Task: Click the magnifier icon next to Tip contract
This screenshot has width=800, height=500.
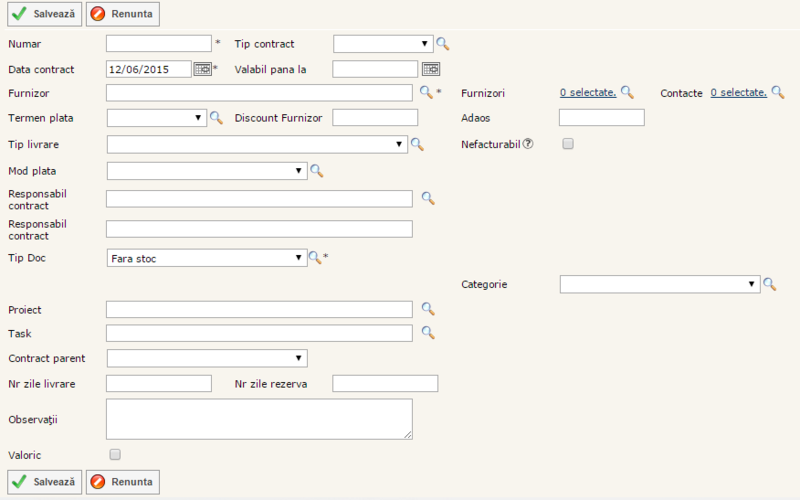Action: 443,44
